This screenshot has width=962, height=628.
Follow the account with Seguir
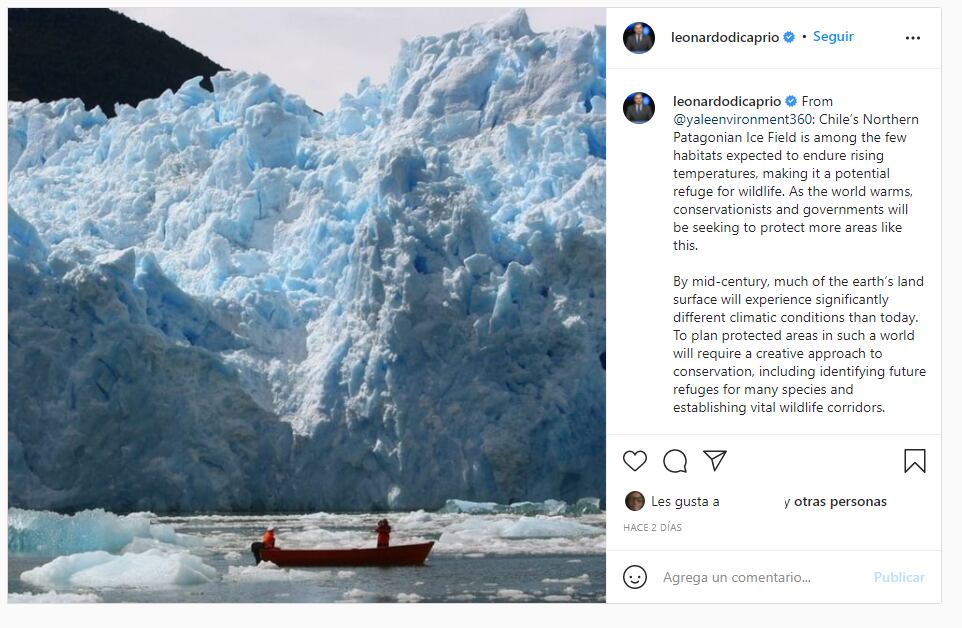coord(833,37)
